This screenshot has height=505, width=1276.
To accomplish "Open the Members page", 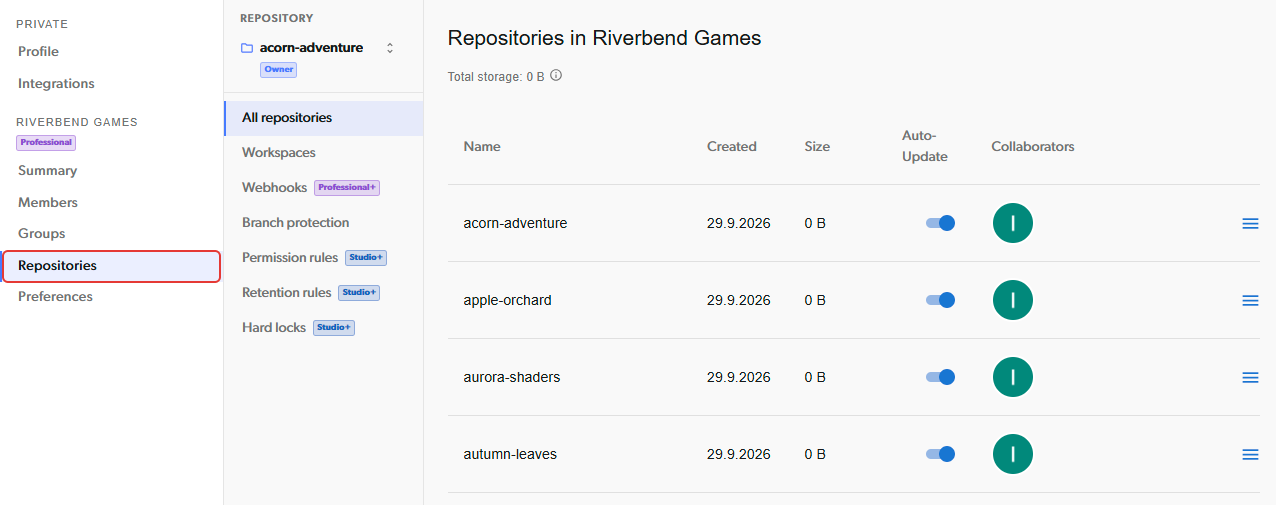I will click(47, 202).
